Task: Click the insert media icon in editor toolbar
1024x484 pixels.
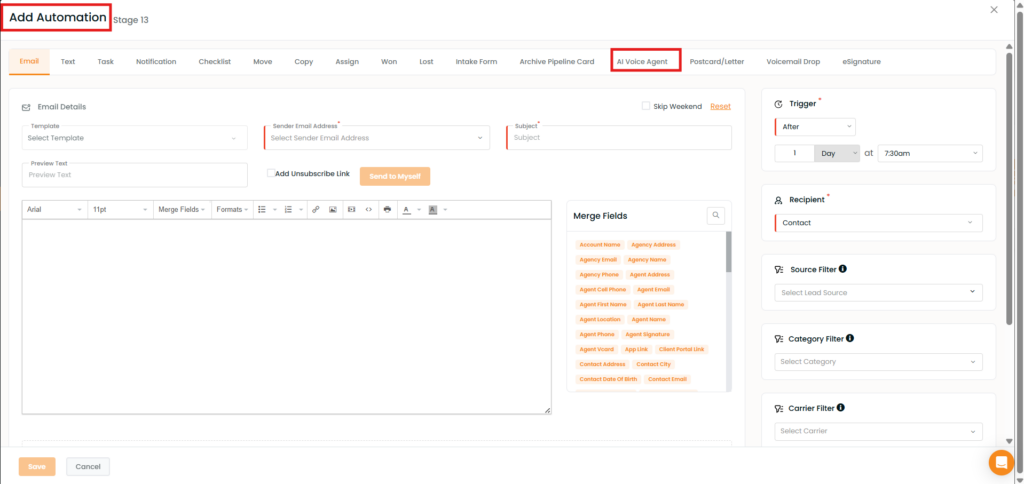Action: pyautogui.click(x=351, y=209)
